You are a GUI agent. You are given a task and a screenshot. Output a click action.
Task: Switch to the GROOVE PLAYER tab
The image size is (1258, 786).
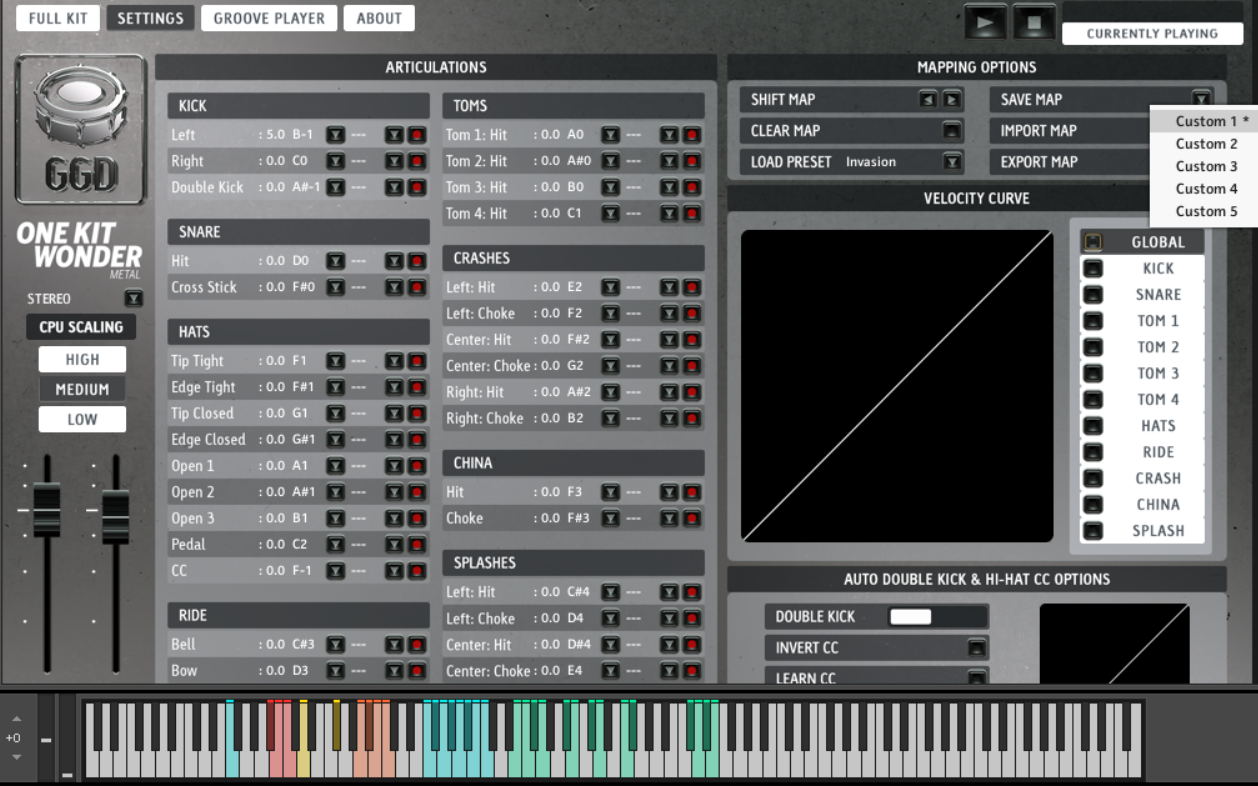[x=269, y=18]
